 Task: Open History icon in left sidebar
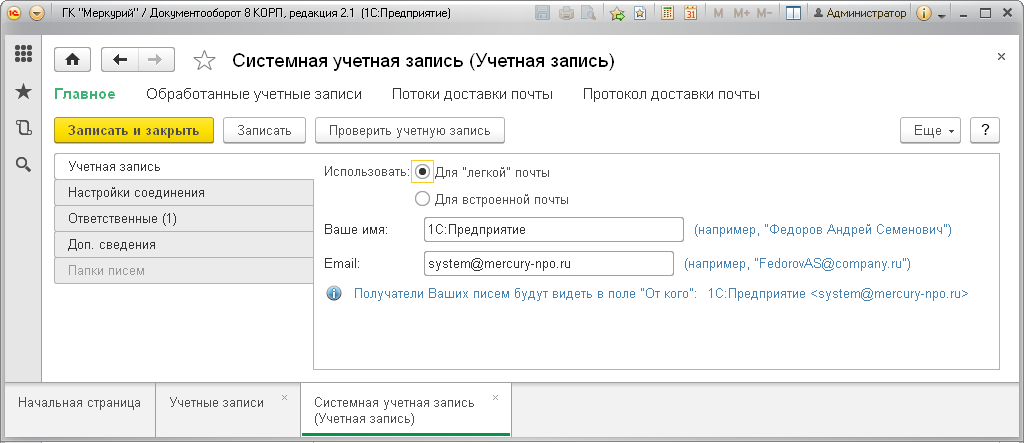24,128
